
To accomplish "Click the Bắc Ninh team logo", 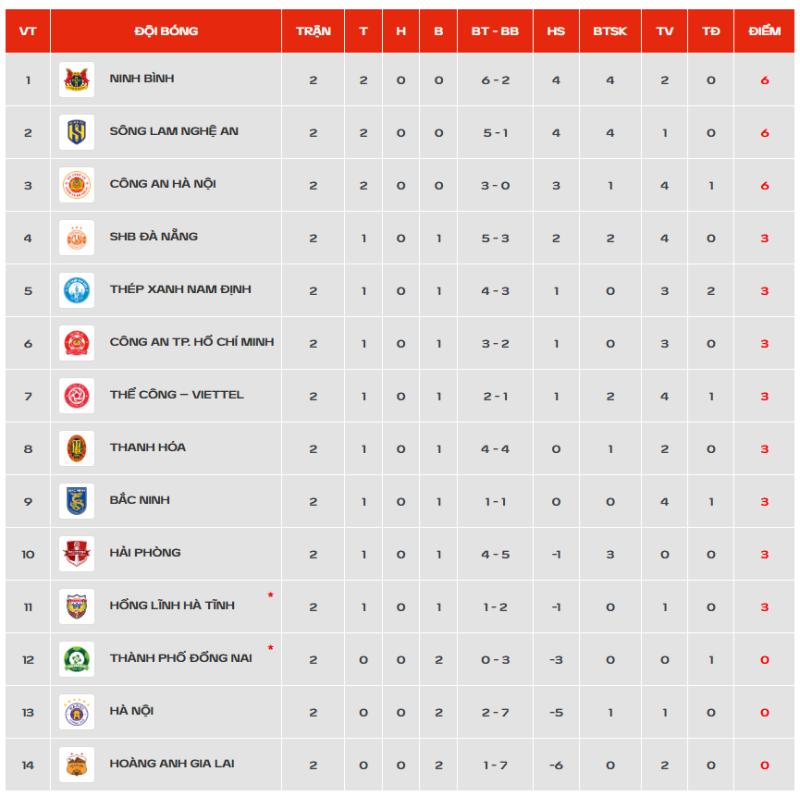I will 77,501.
